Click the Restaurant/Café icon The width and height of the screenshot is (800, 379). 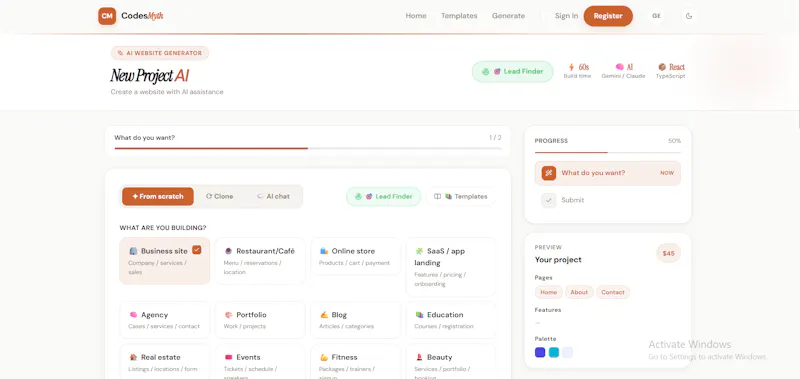pos(228,251)
